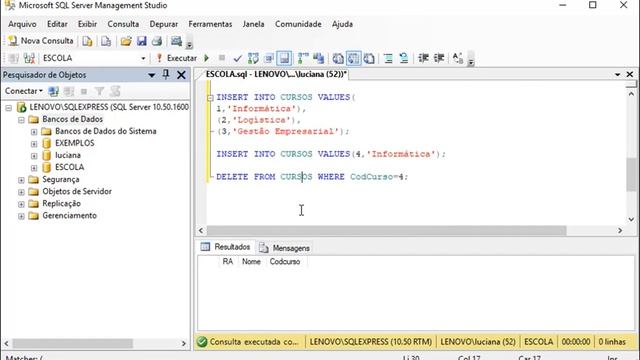Click the change connection icon
The height and width of the screenshot is (360, 640).
pos(29,58)
